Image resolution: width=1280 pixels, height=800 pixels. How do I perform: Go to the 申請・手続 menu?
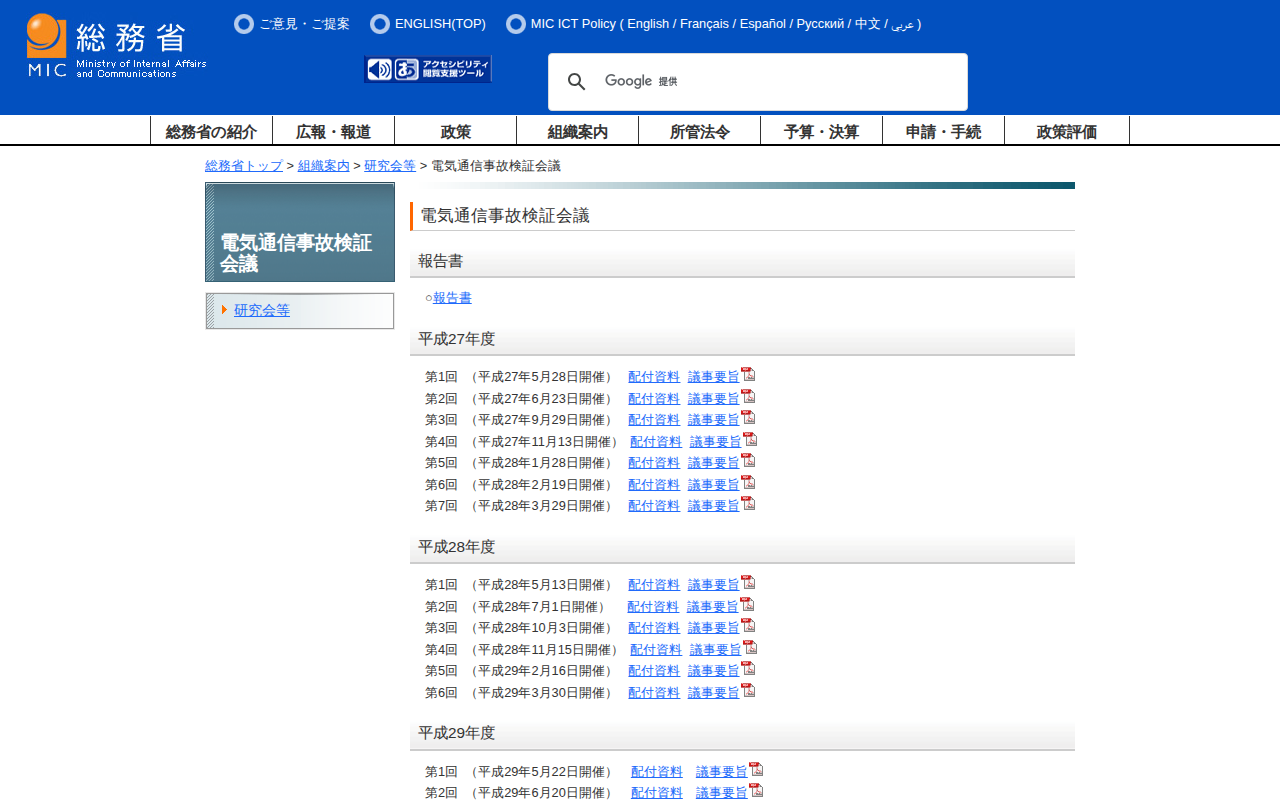[943, 131]
